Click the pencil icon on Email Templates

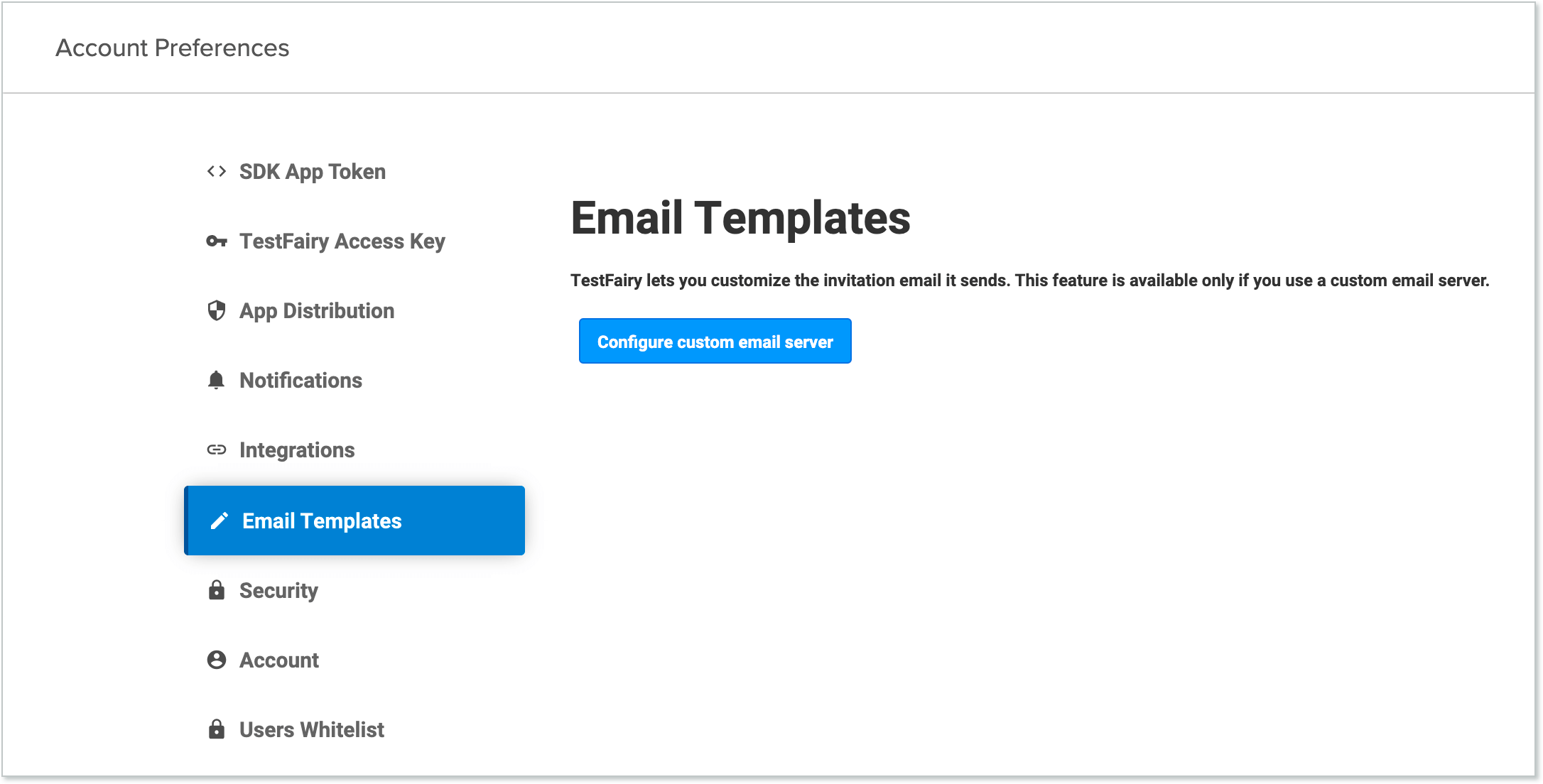coord(219,521)
